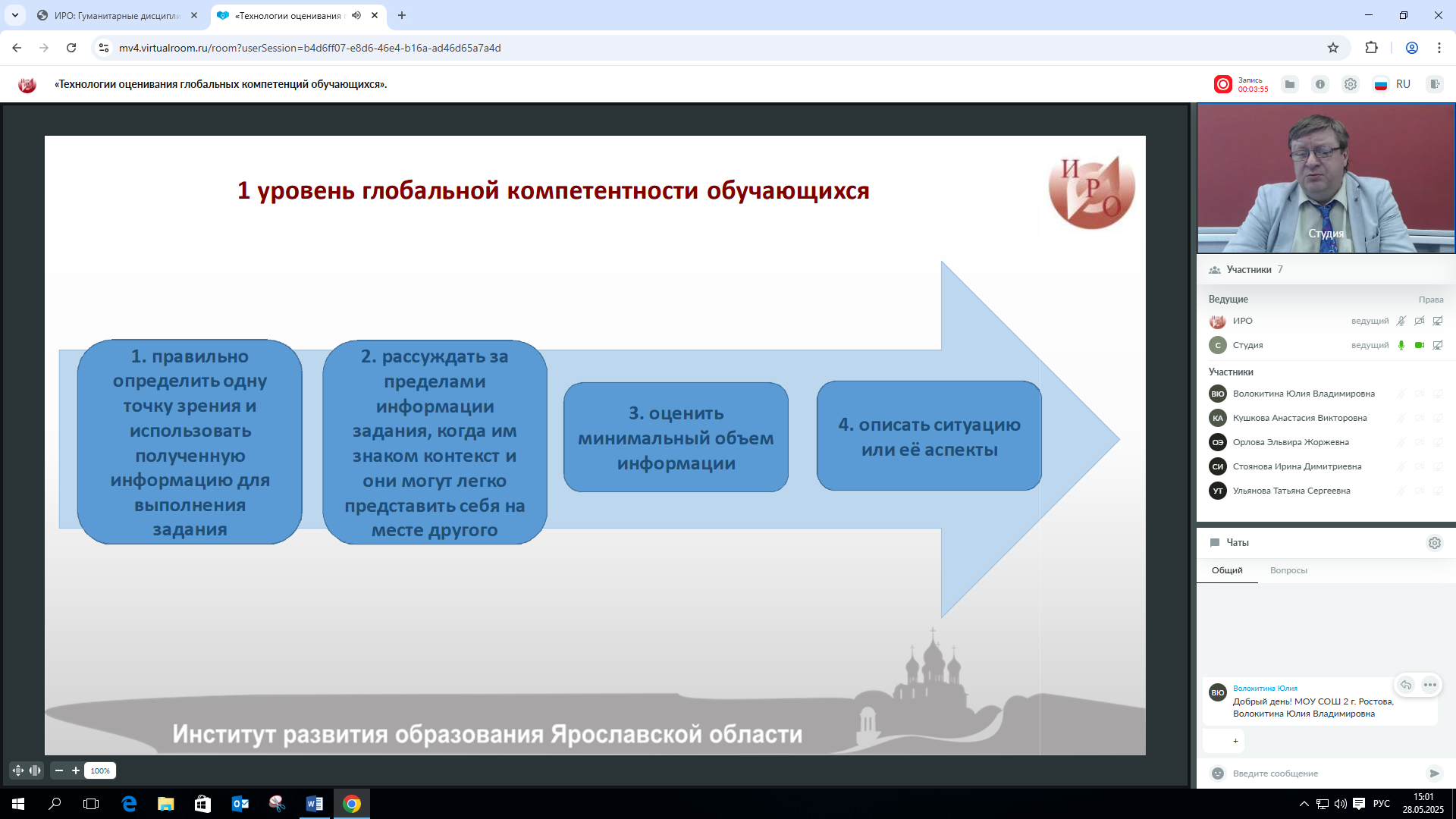Switch to the Вопросы chat tab
The image size is (1456, 819).
[x=1288, y=570]
